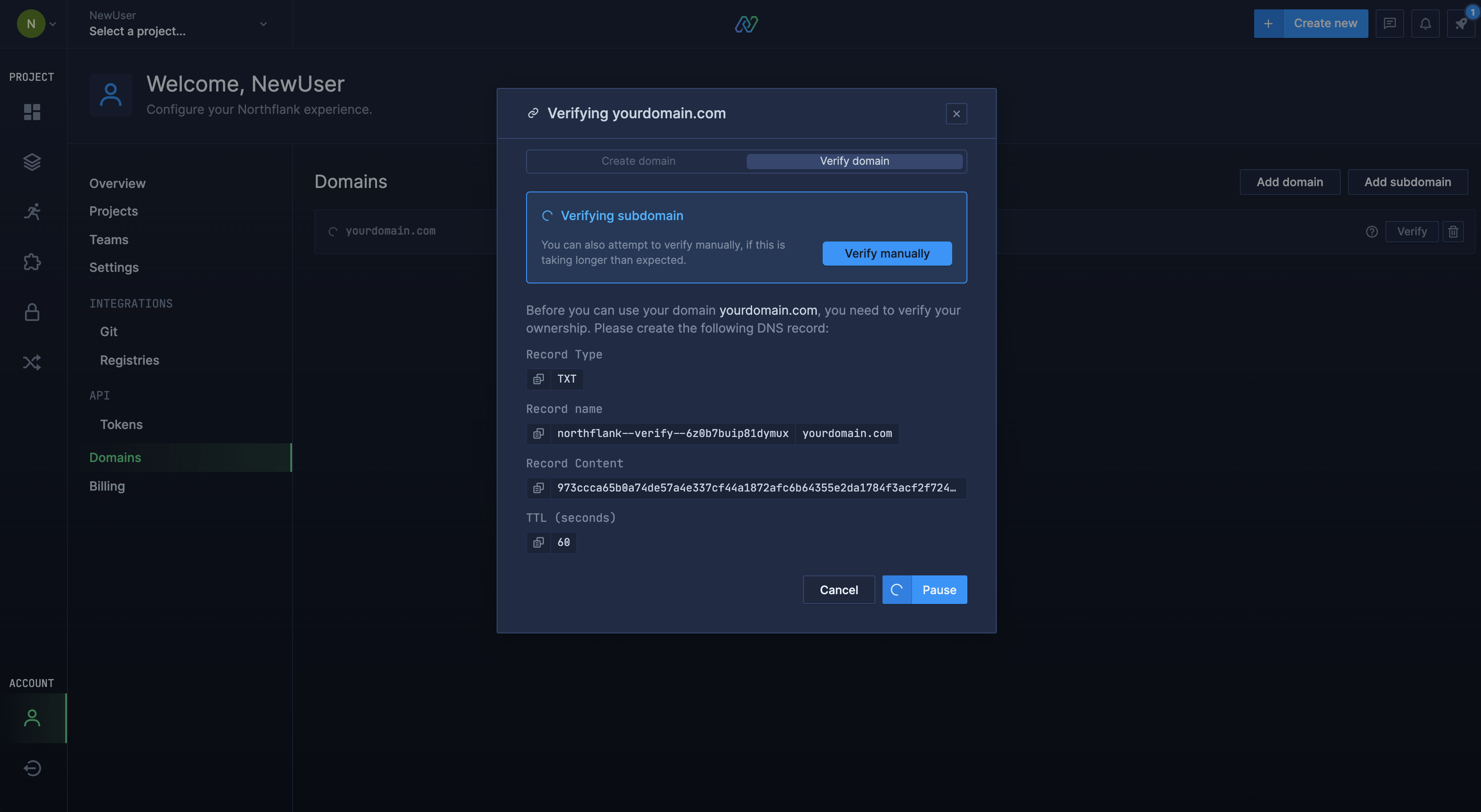Image resolution: width=1481 pixels, height=812 pixels.
Task: Open the running figure jobs sidebar icon
Action: pos(32,212)
